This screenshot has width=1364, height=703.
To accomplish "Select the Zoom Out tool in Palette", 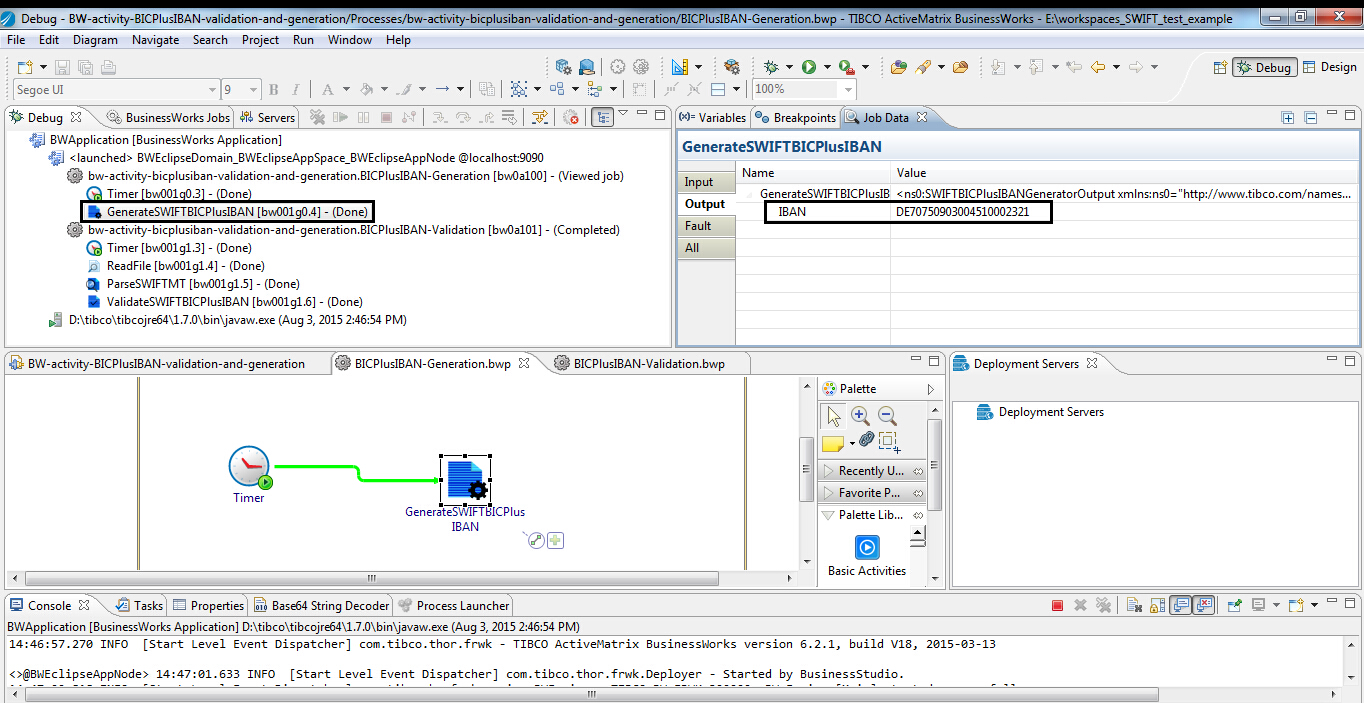I will click(x=887, y=415).
